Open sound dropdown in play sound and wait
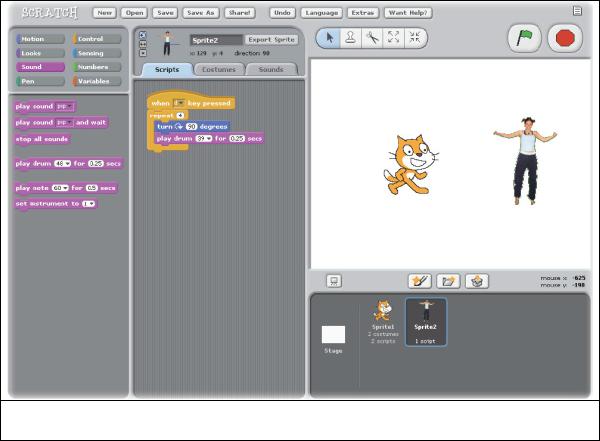This screenshot has width=600, height=441. click(64, 122)
